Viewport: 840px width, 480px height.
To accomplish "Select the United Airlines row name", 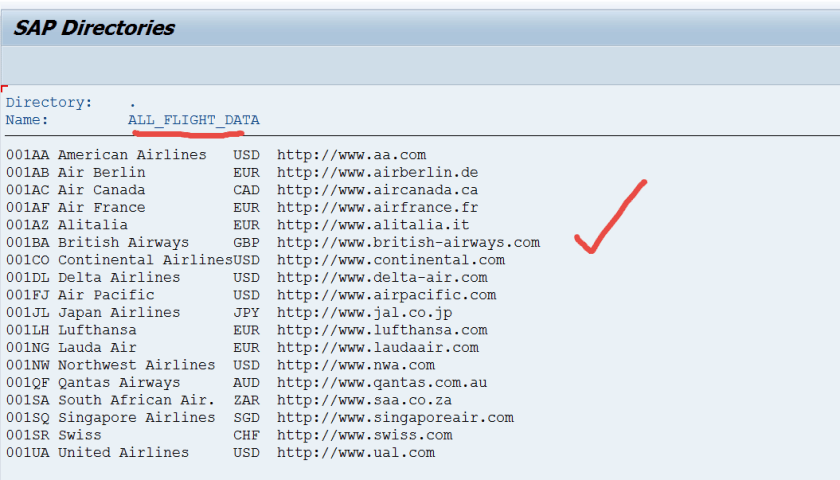I will (124, 453).
